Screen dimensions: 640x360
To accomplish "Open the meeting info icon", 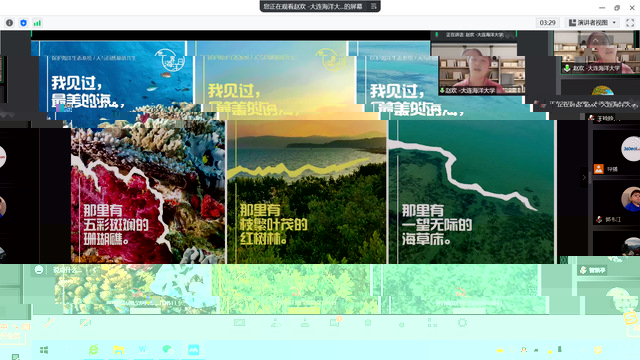I will (9, 23).
